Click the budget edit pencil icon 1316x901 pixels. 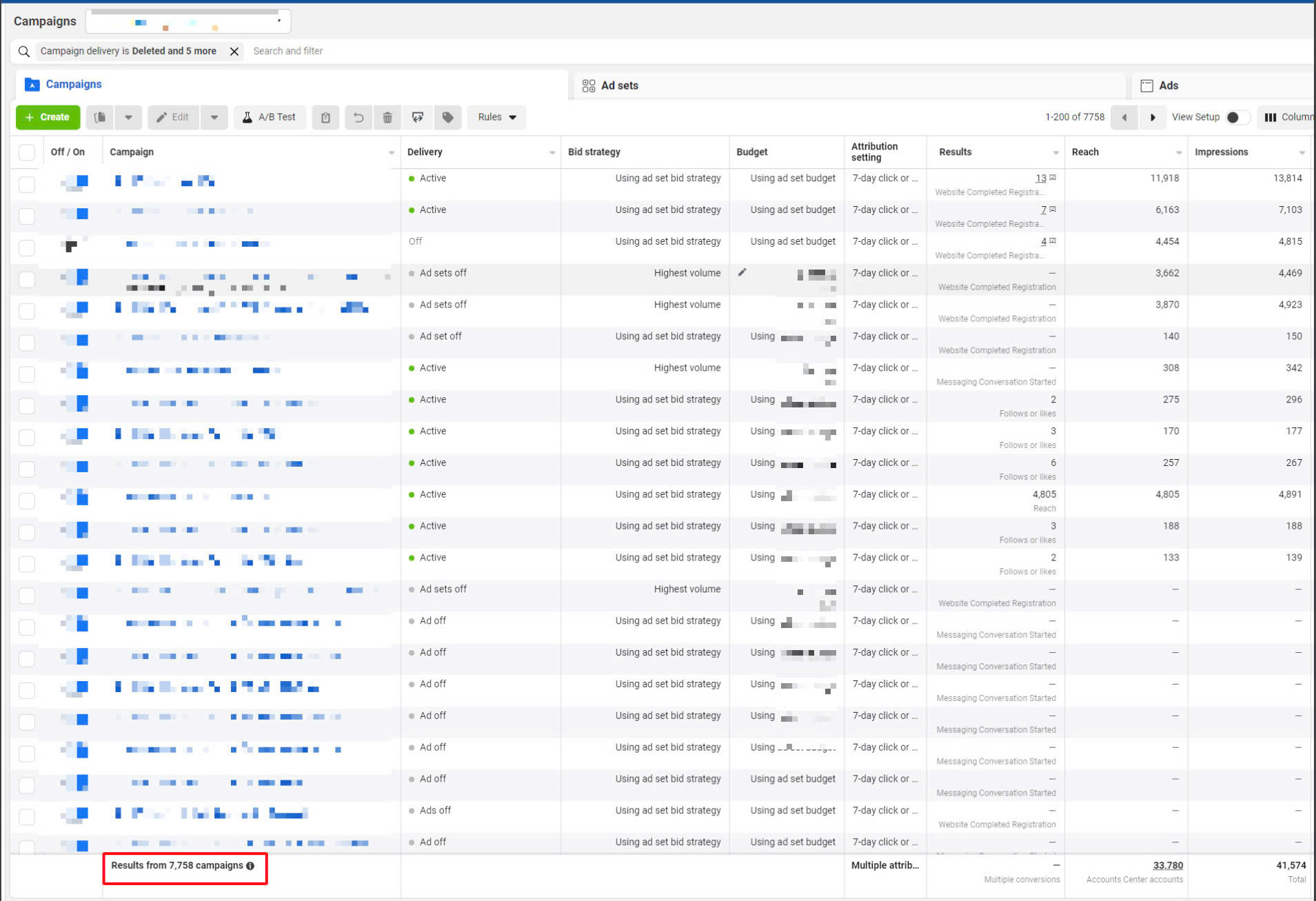pyautogui.click(x=742, y=272)
